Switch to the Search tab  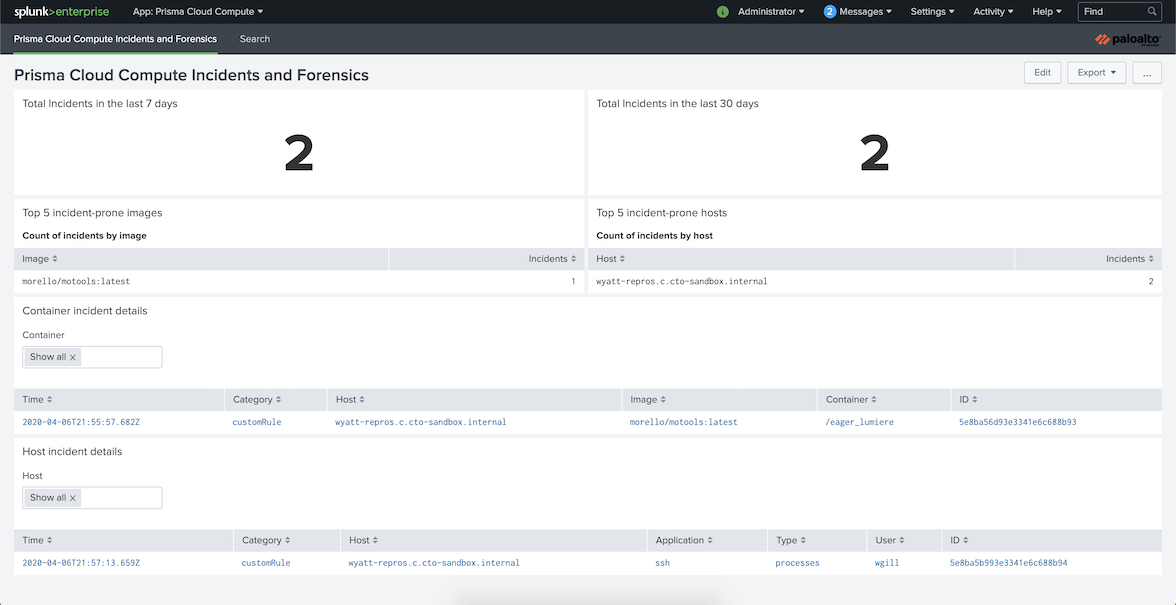[255, 39]
